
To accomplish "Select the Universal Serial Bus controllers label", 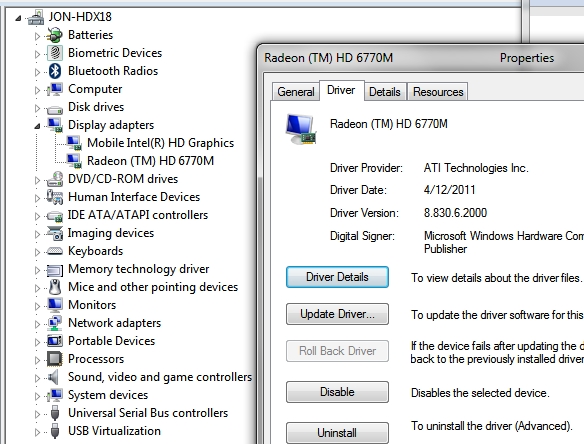I will pos(148,413).
